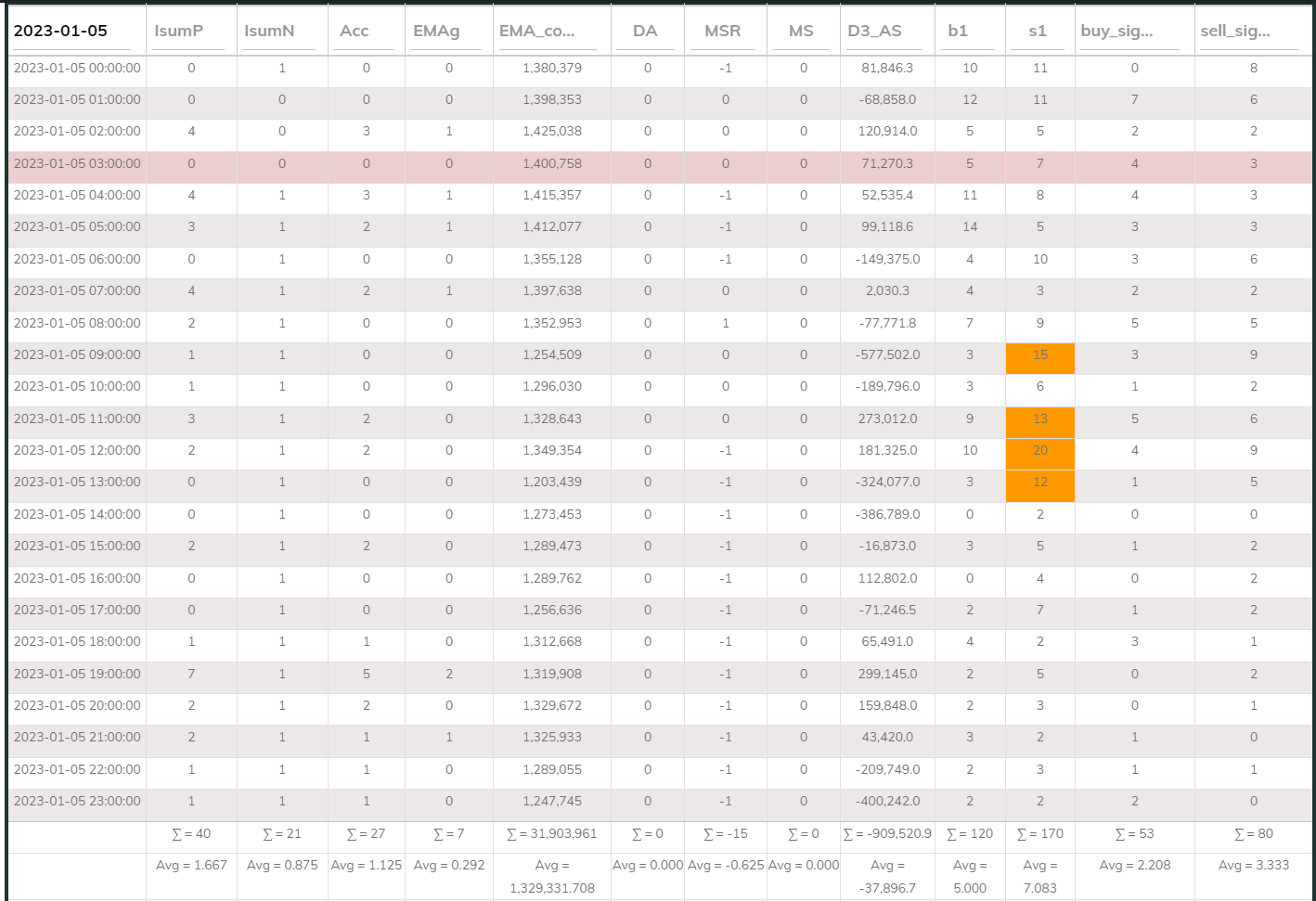Click the IsumN column header
Image resolution: width=1316 pixels, height=901 pixels.
pyautogui.click(x=269, y=31)
